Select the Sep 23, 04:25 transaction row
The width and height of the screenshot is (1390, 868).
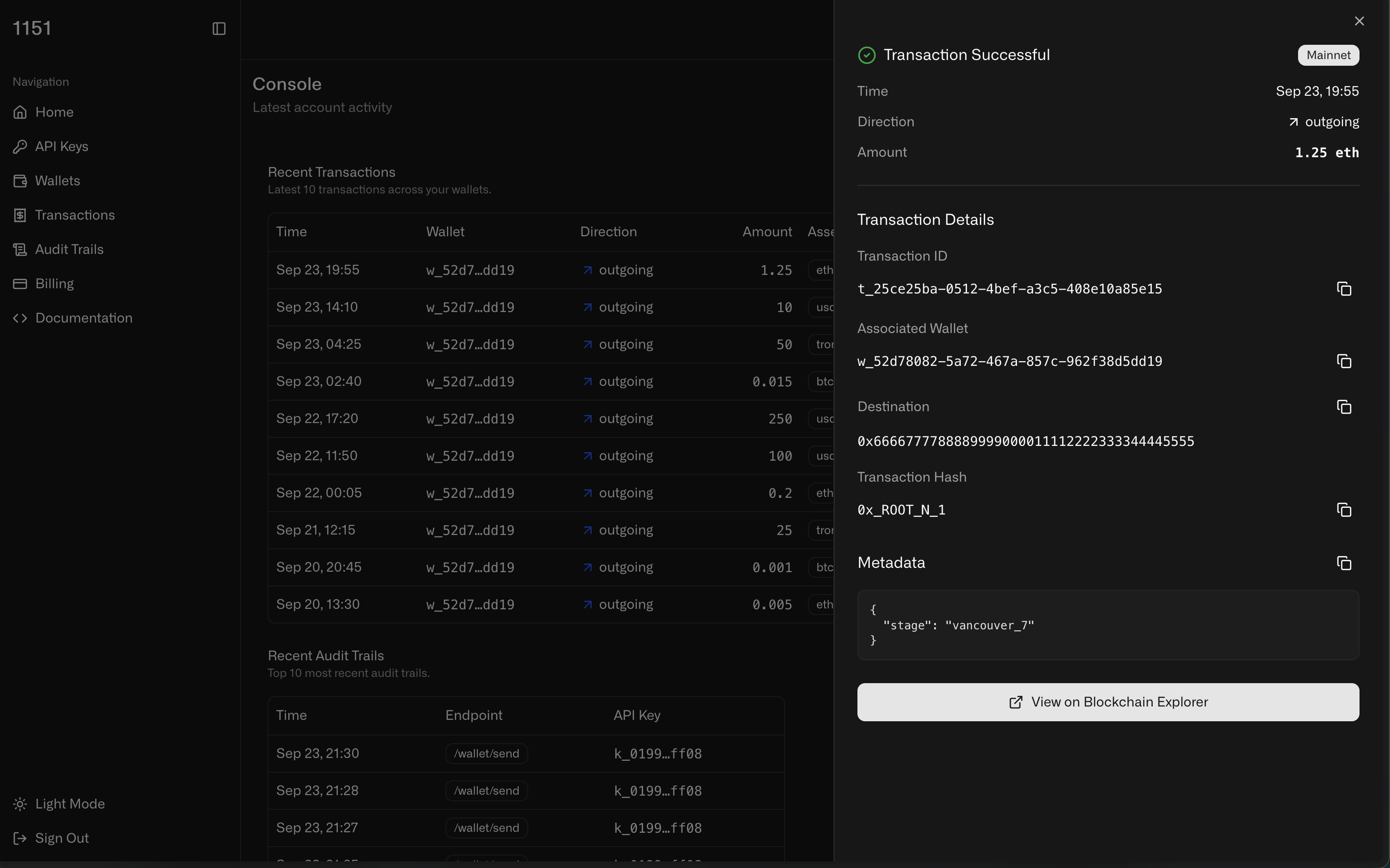pyautogui.click(x=551, y=344)
